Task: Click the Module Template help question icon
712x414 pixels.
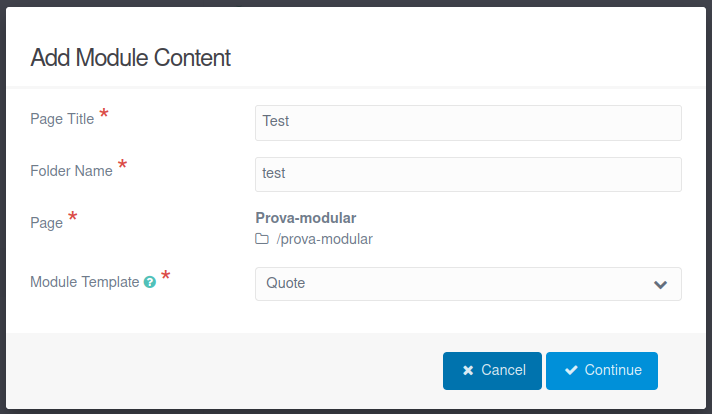Action: pyautogui.click(x=150, y=282)
